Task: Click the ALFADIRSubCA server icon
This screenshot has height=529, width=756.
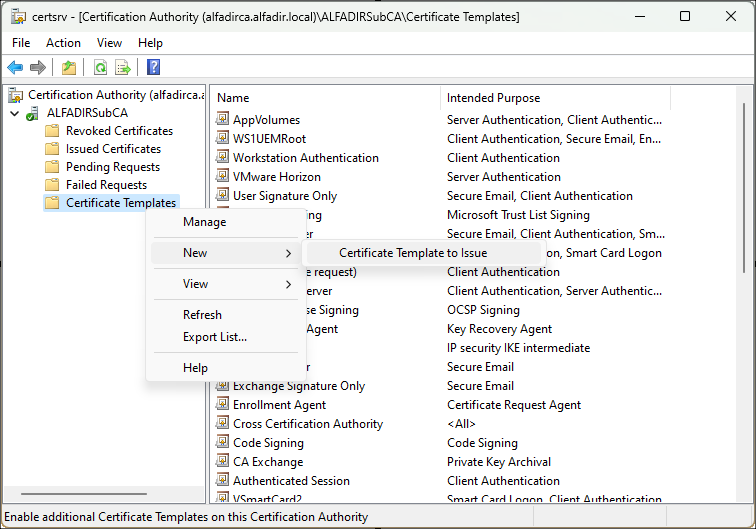Action: [32, 113]
